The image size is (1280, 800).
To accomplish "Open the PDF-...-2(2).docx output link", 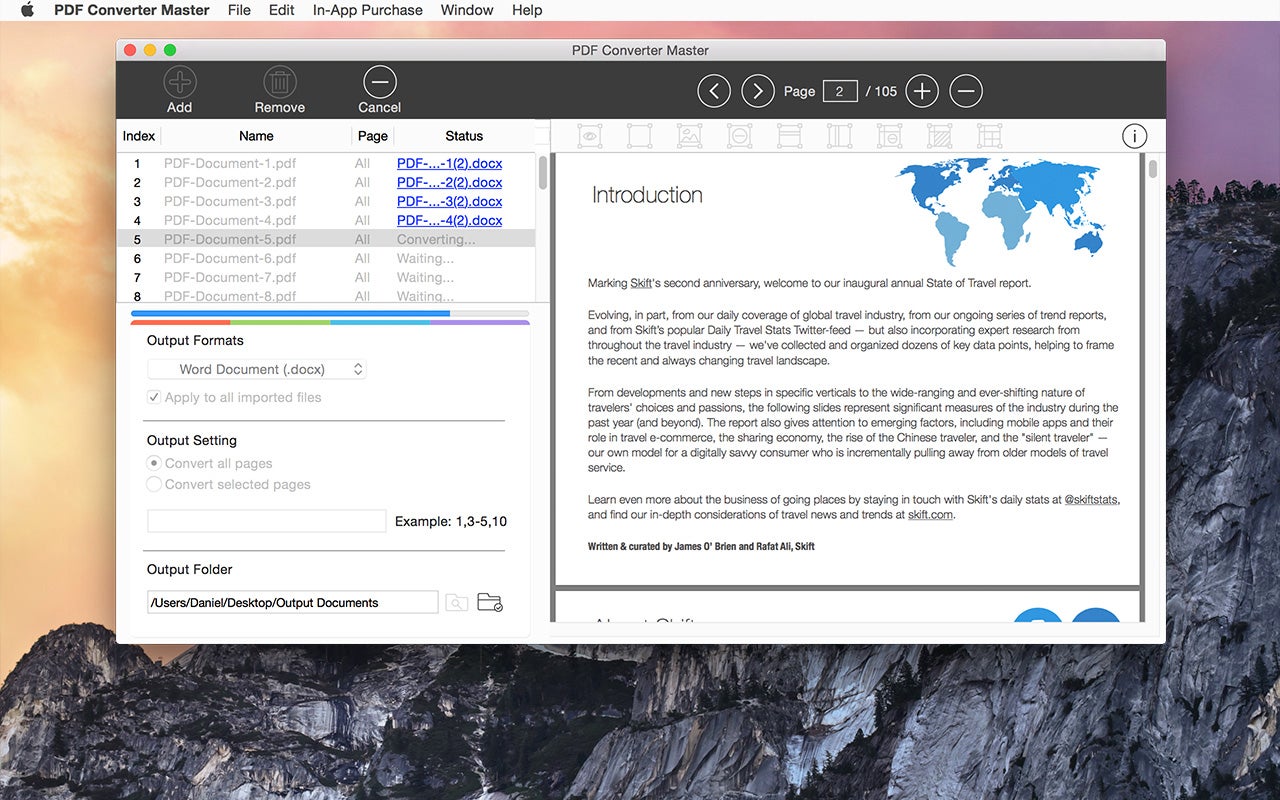I will click(449, 182).
